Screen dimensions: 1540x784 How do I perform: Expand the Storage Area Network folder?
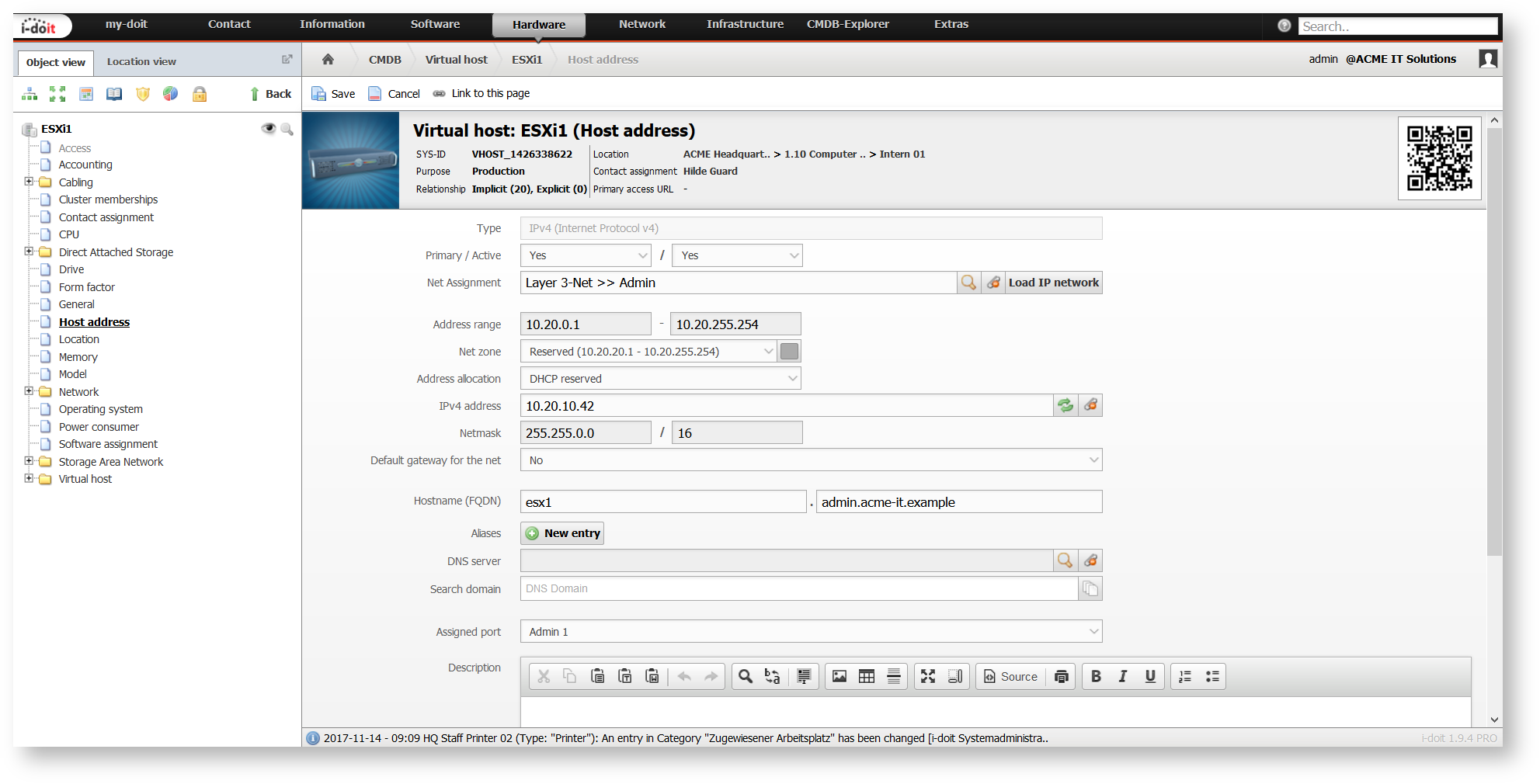click(x=29, y=461)
